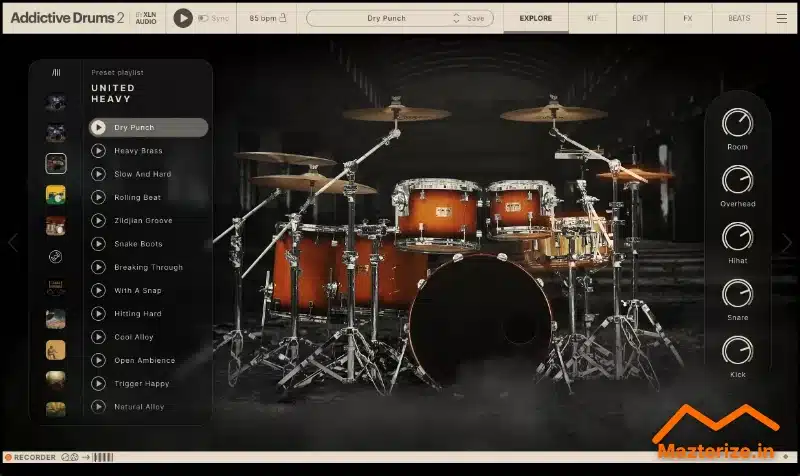
Task: Go to next kit with right arrow
Action: pyautogui.click(x=787, y=243)
